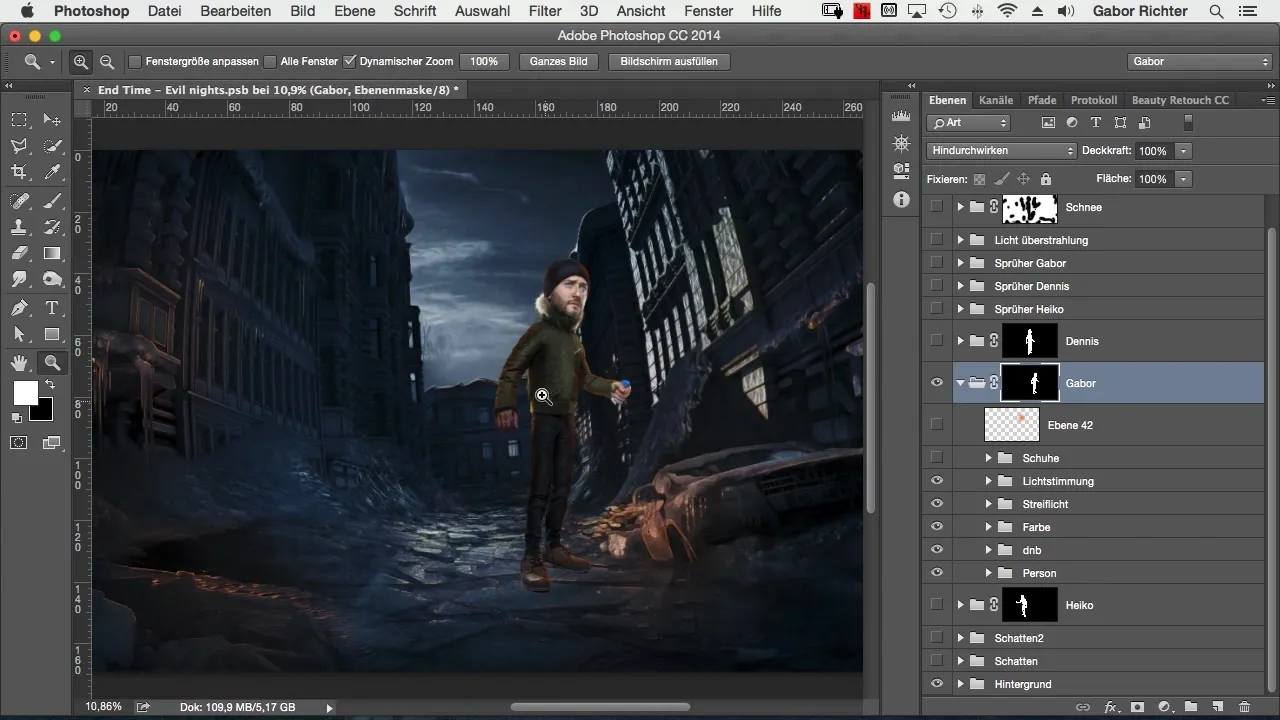Image resolution: width=1280 pixels, height=720 pixels.
Task: Open Spotlight search in menu bar
Action: [x=1216, y=11]
